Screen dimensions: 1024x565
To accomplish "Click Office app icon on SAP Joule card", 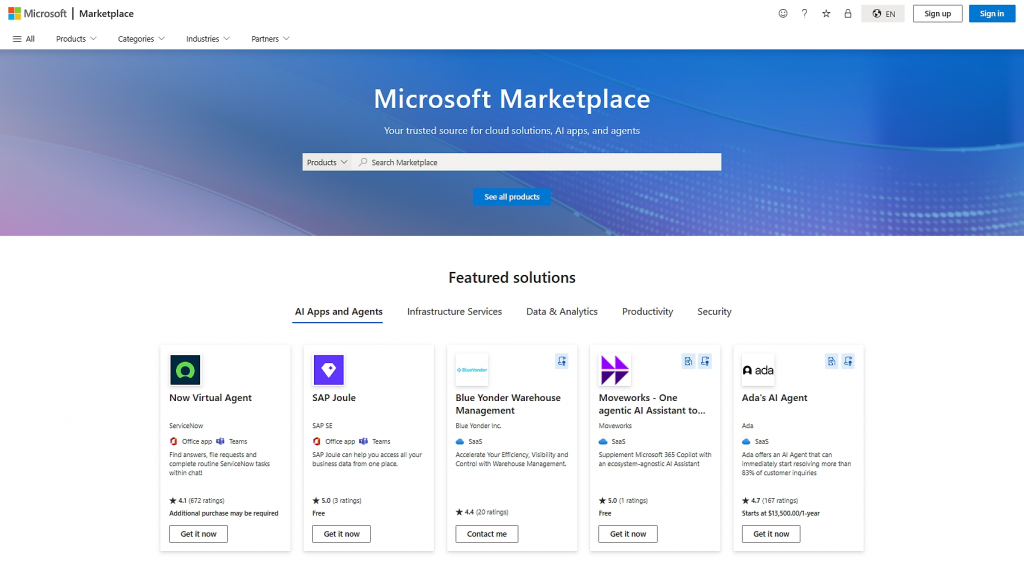I will (x=317, y=442).
